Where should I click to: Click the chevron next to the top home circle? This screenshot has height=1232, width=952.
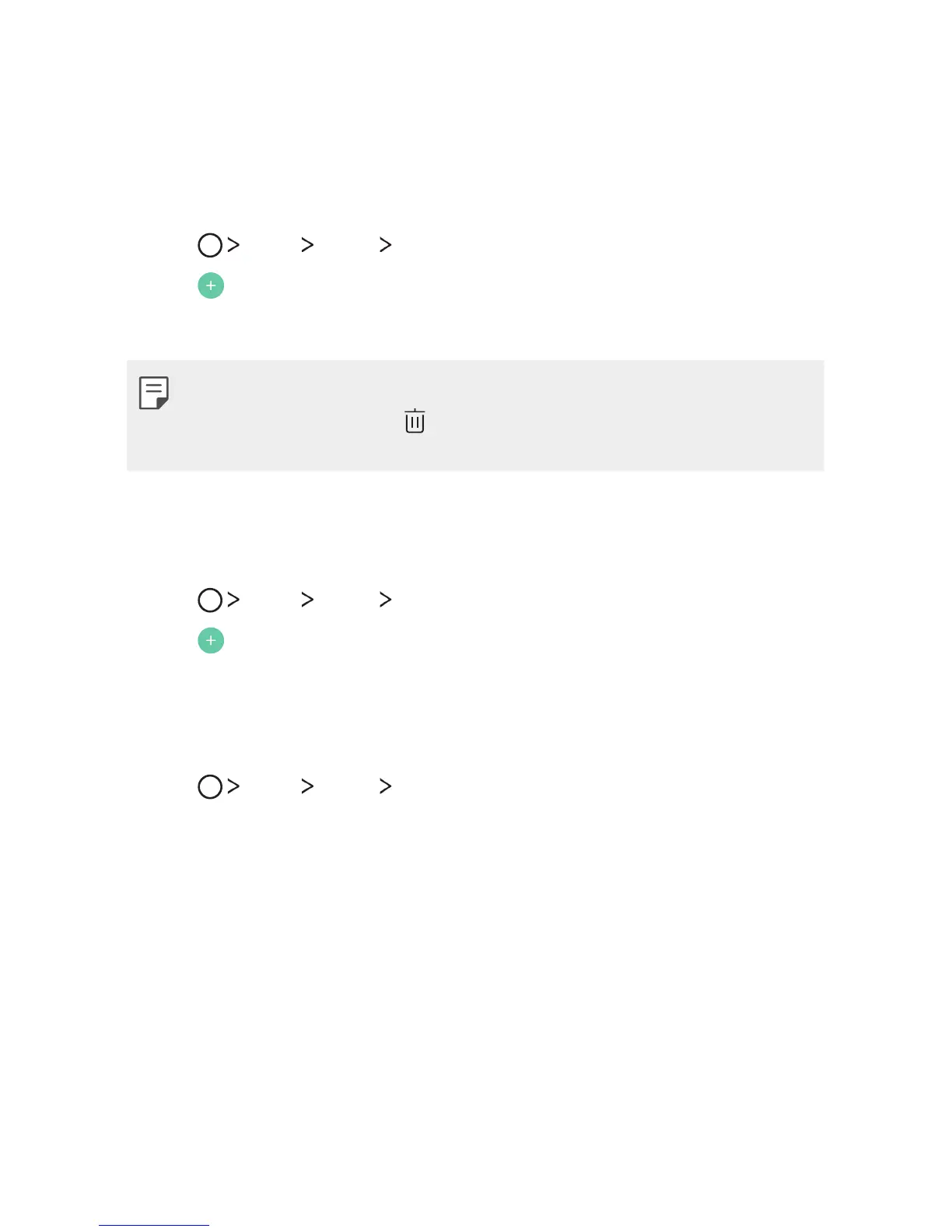[233, 245]
